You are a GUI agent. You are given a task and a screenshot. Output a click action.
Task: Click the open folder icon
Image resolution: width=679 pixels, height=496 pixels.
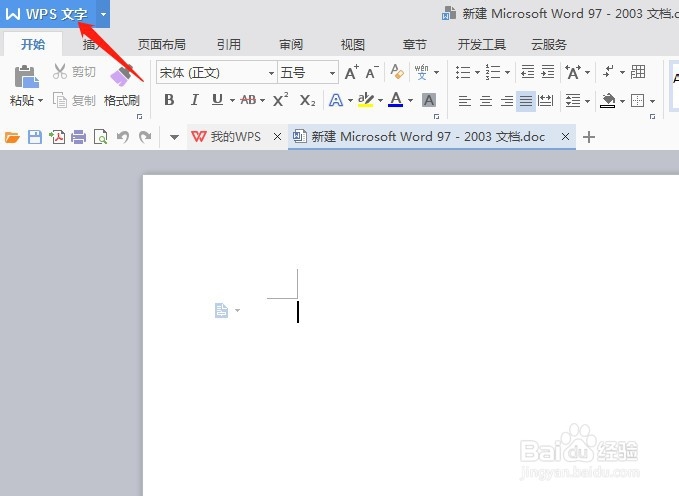pos(12,137)
